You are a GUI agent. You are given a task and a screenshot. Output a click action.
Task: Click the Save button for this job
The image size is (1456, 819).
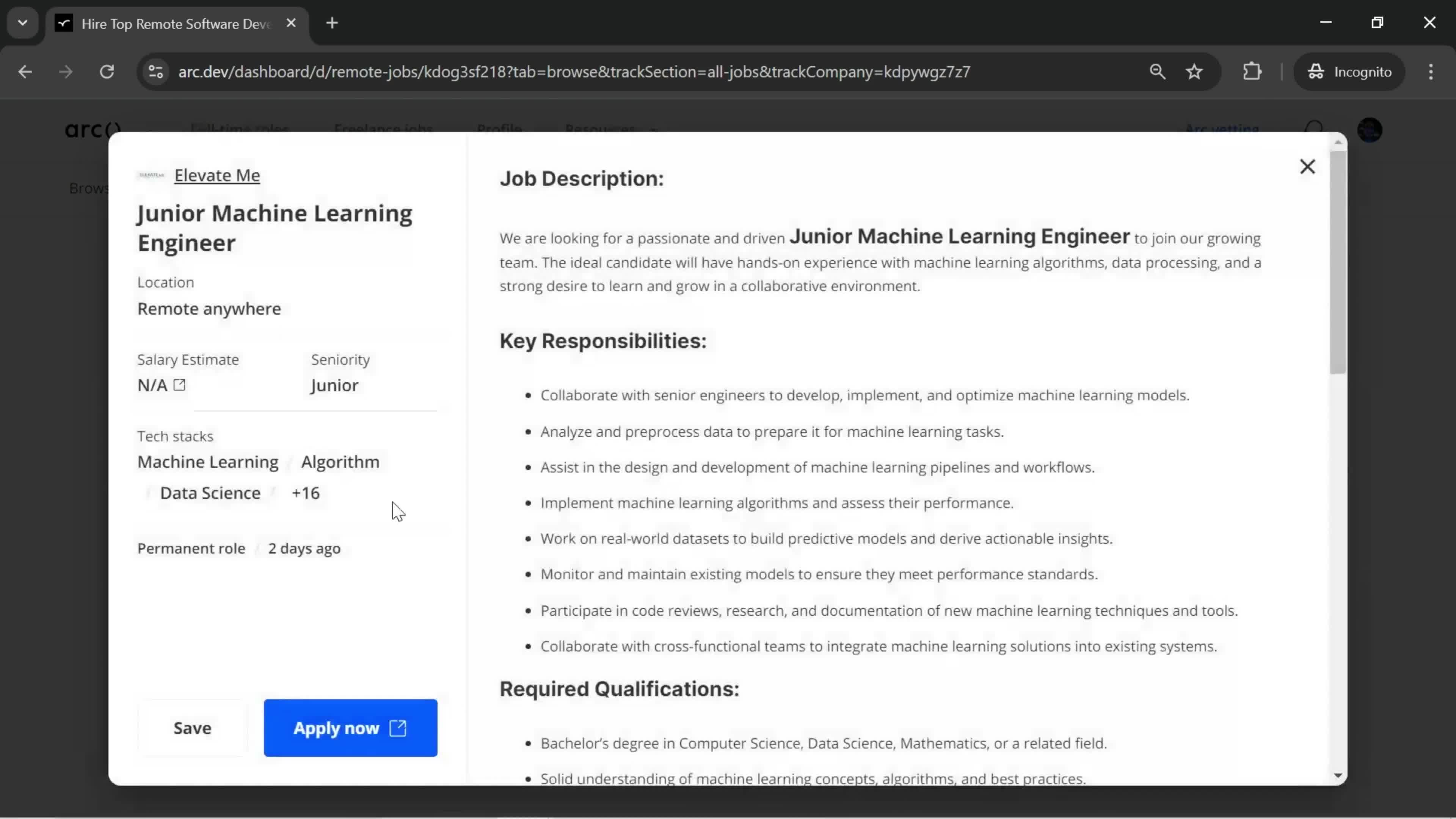point(192,727)
